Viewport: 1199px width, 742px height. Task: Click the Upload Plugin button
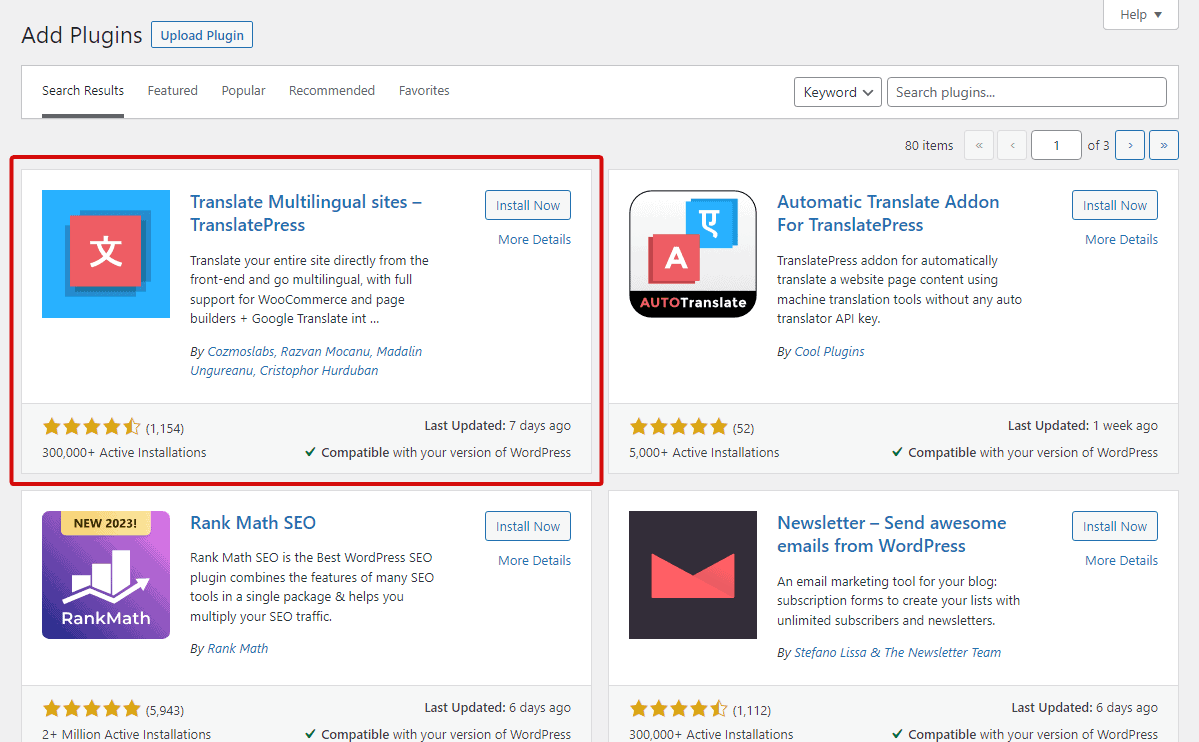pos(202,35)
